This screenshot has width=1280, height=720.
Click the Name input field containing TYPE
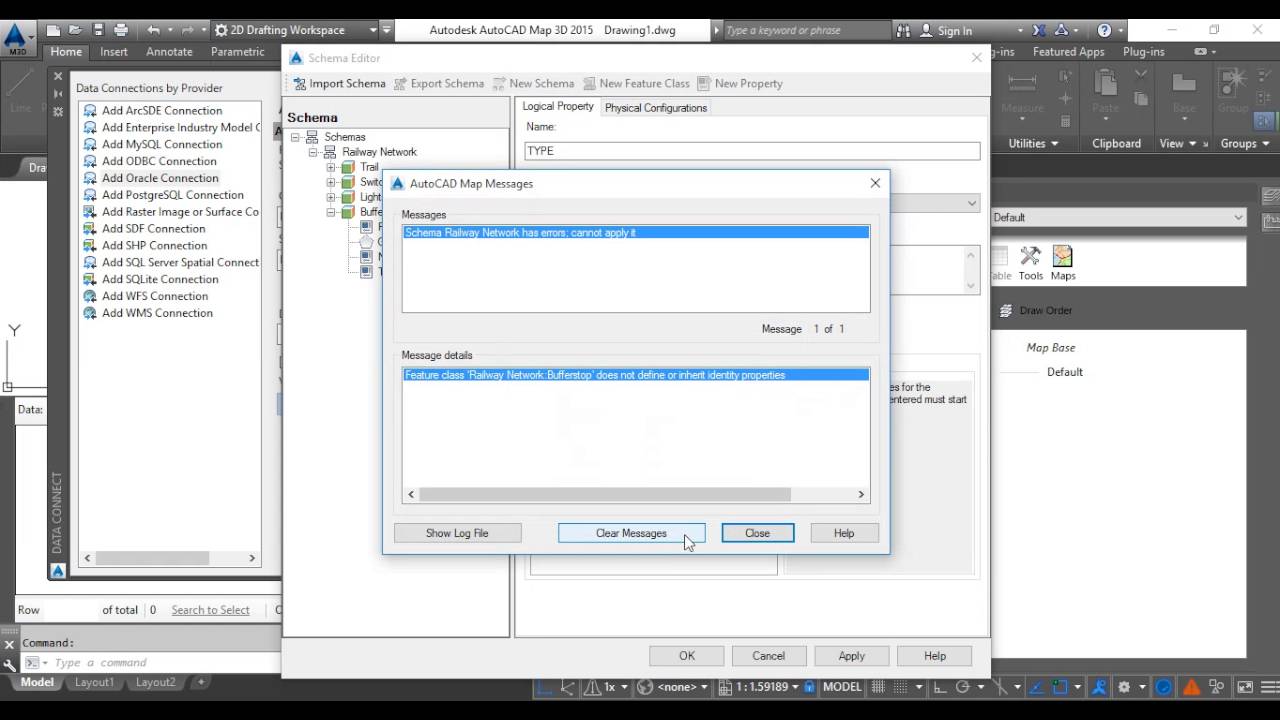point(752,151)
